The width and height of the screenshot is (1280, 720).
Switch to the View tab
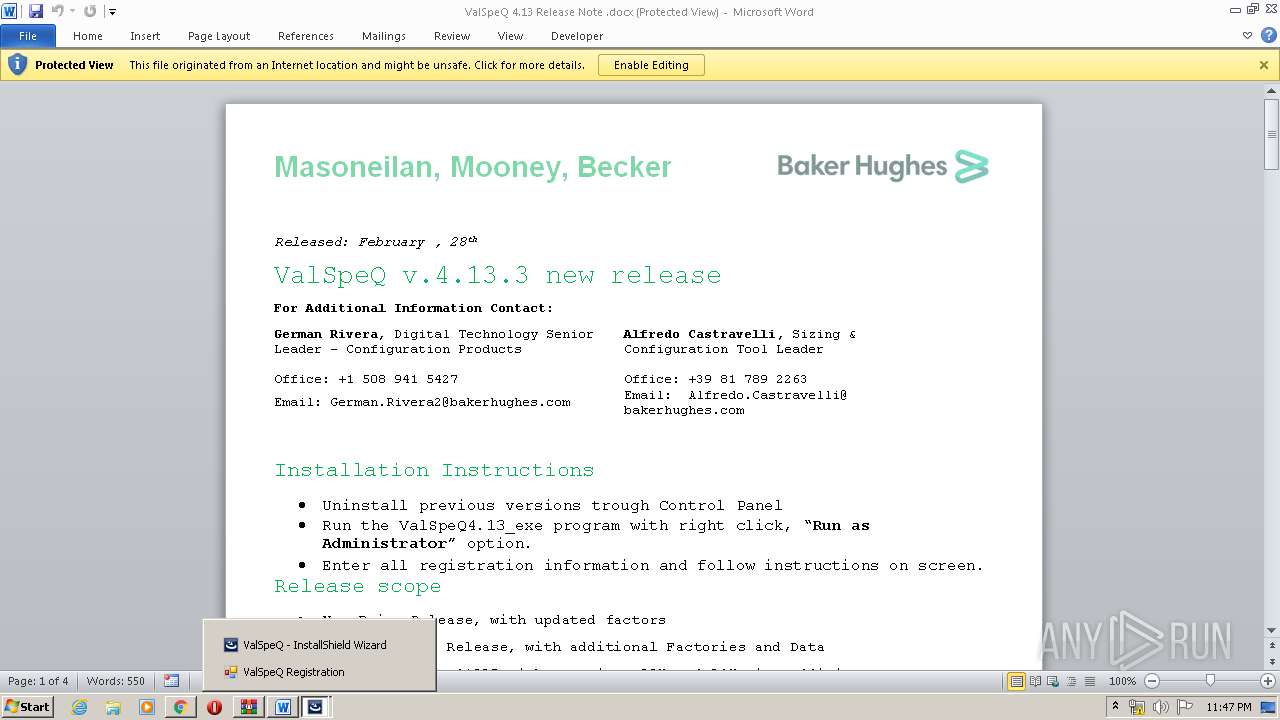point(510,36)
